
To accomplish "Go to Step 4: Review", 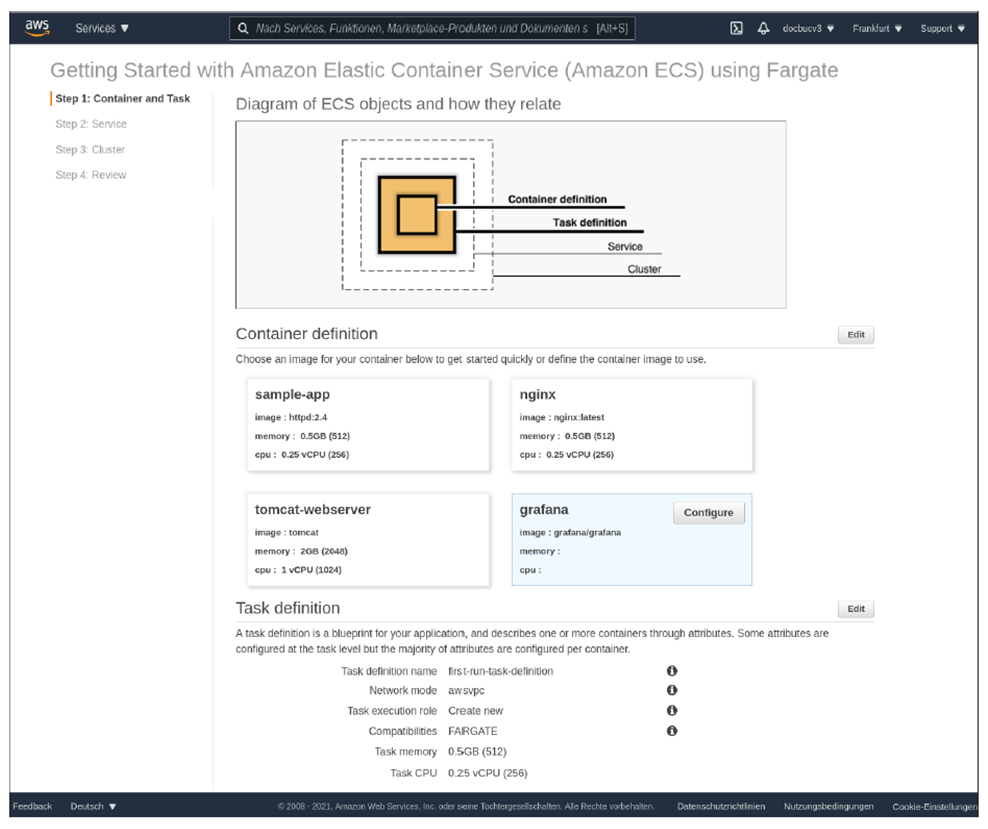I will 91,175.
